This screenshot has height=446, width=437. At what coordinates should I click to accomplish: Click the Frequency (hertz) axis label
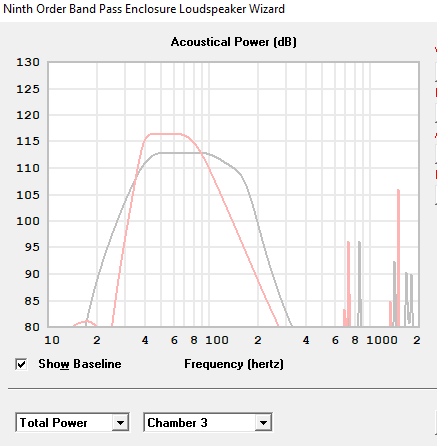tap(234, 364)
